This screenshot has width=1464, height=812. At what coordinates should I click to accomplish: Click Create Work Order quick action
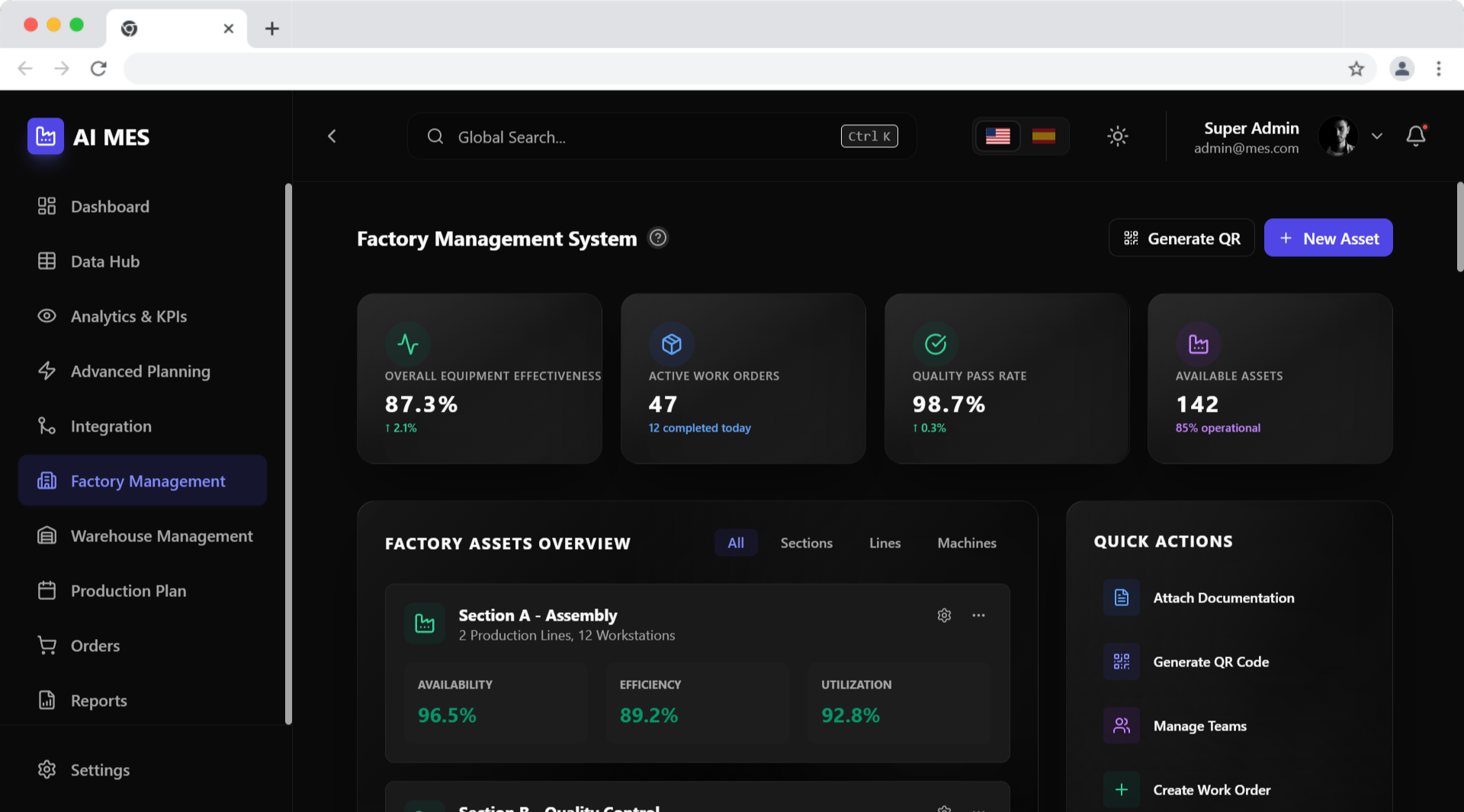(x=1229, y=790)
